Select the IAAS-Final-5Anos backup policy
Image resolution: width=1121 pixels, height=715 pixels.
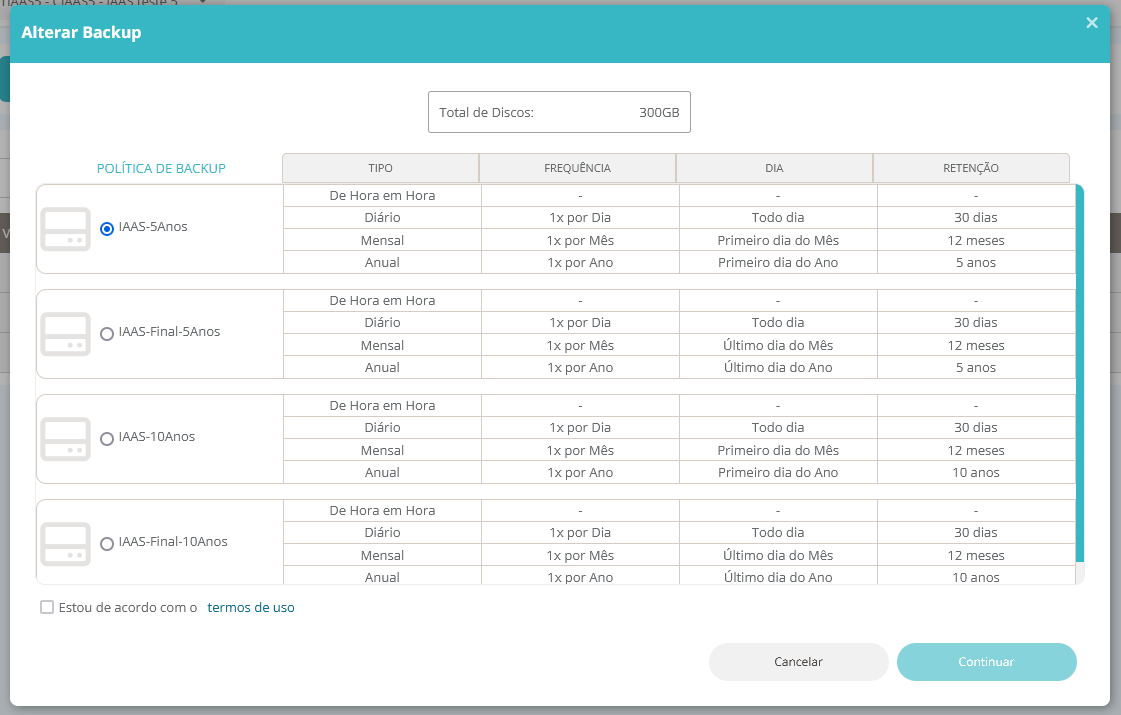[x=107, y=334]
